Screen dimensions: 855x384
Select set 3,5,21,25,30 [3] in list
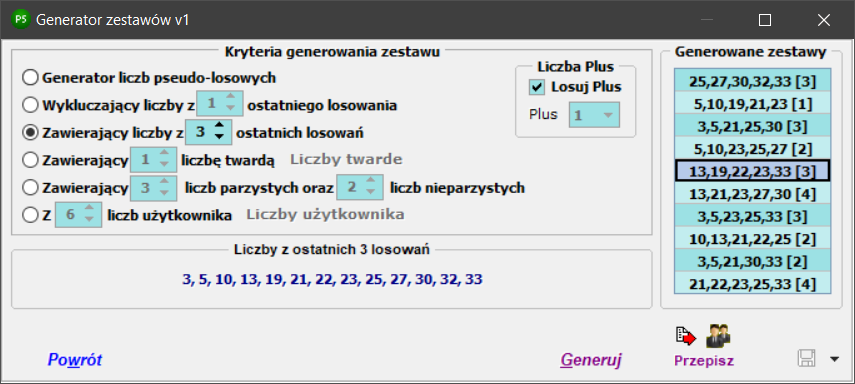coord(752,126)
